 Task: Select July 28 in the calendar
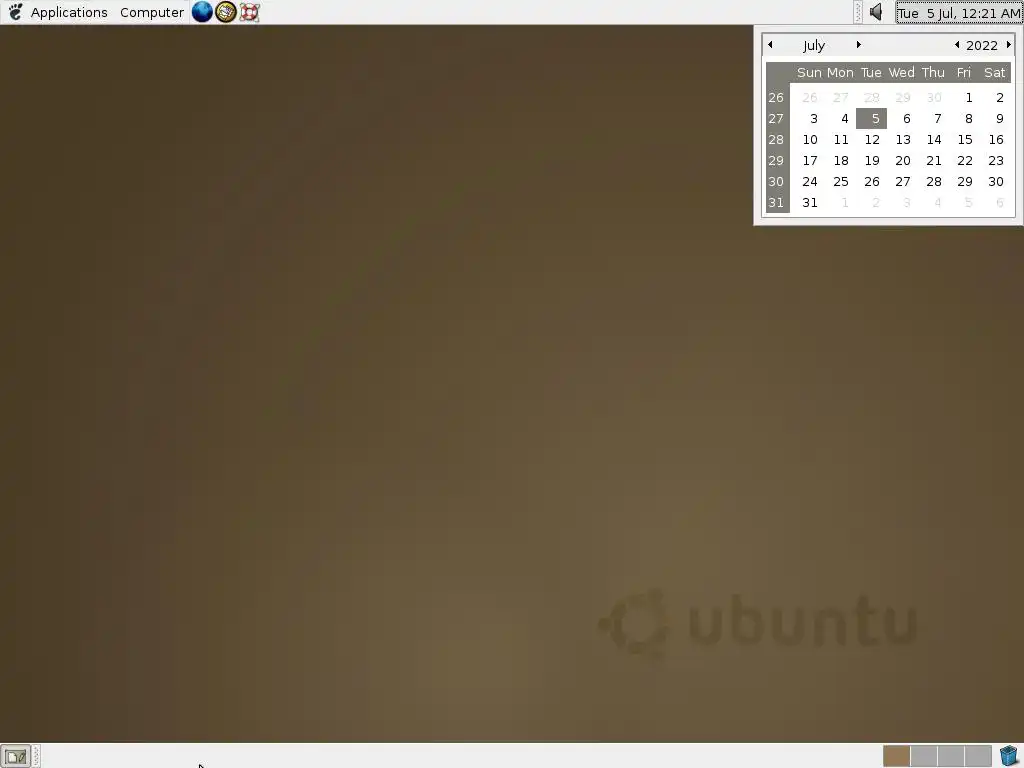tap(934, 181)
